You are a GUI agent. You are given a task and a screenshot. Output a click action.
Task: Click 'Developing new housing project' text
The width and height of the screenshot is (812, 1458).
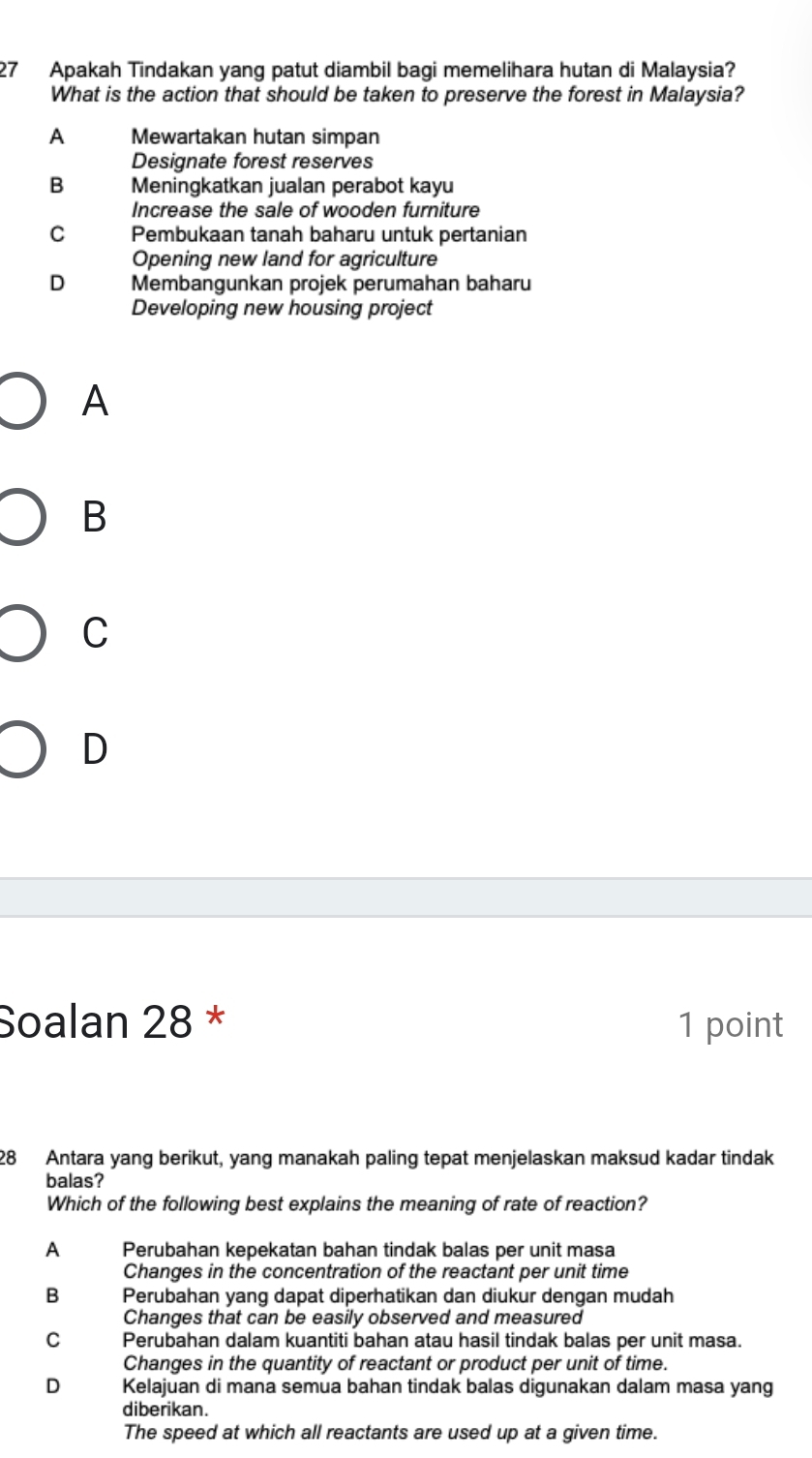point(282,309)
